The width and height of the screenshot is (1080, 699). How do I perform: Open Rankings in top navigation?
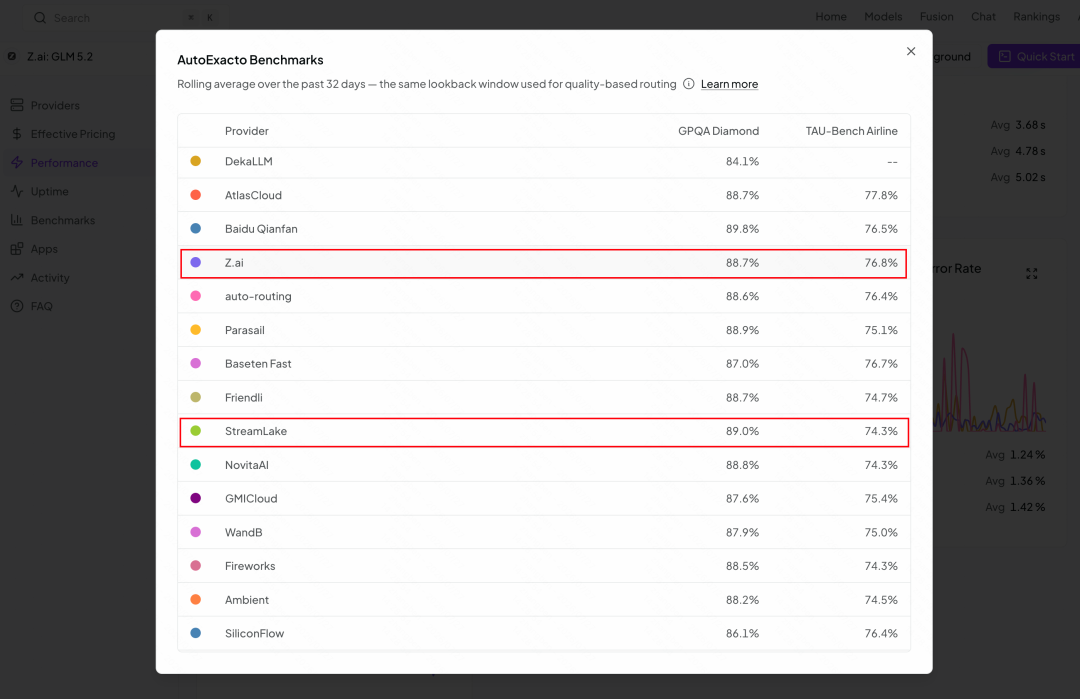click(1037, 17)
